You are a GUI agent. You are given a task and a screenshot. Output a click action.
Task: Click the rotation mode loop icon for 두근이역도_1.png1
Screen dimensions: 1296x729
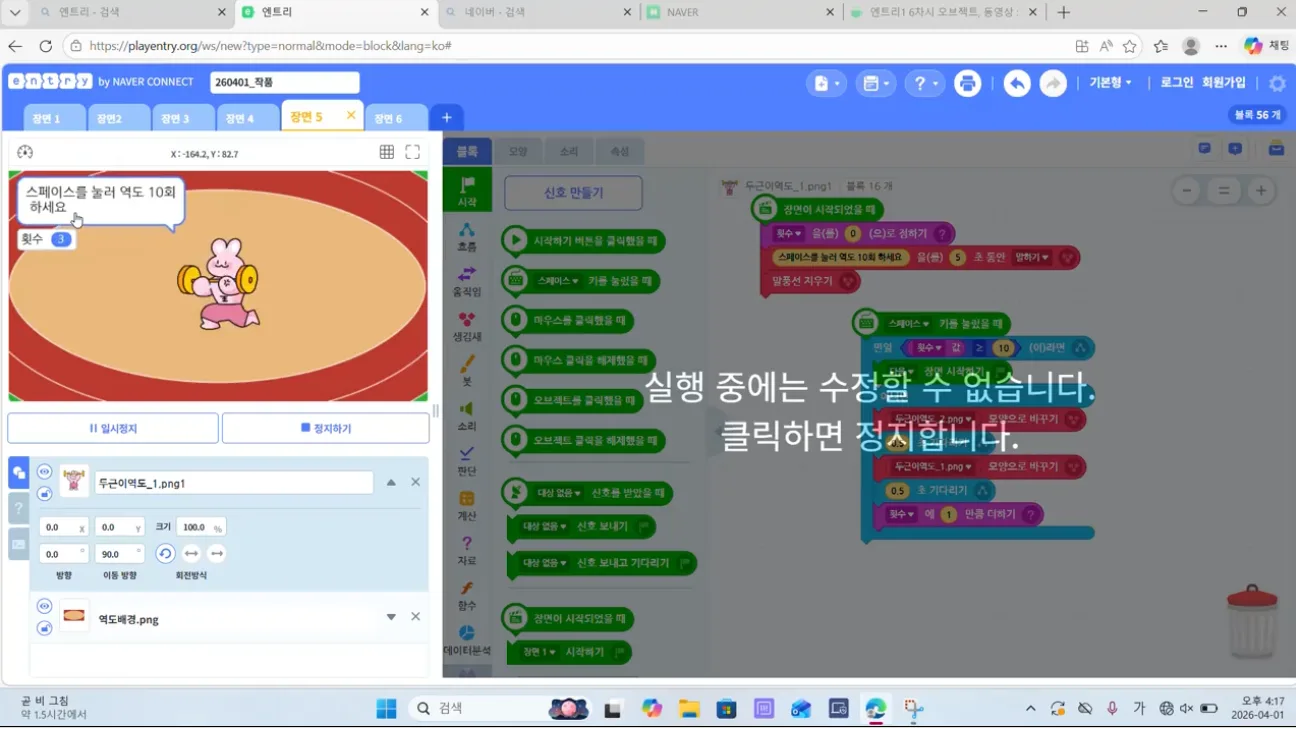pyautogui.click(x=165, y=553)
